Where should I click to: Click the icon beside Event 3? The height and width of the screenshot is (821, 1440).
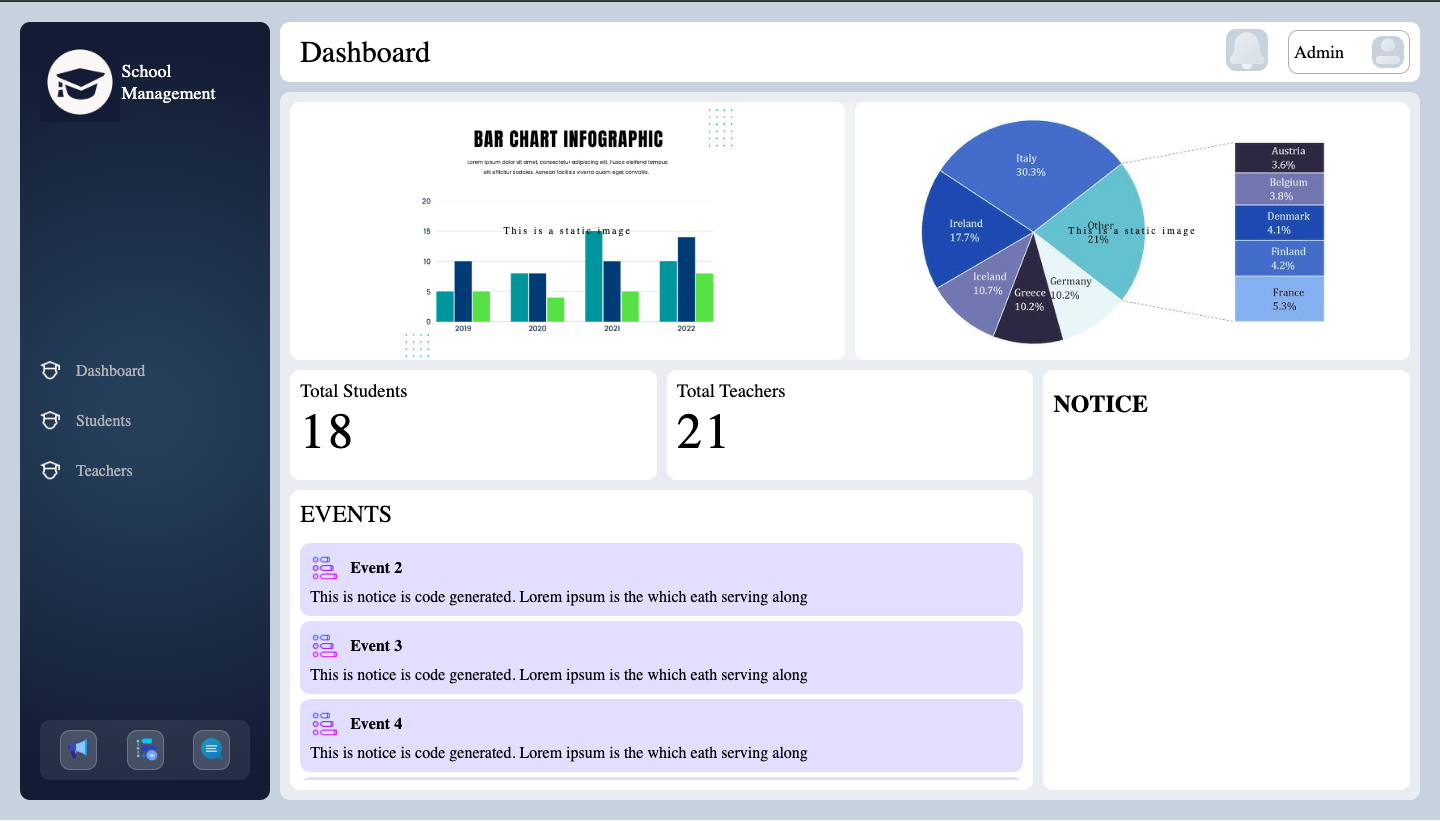(325, 646)
